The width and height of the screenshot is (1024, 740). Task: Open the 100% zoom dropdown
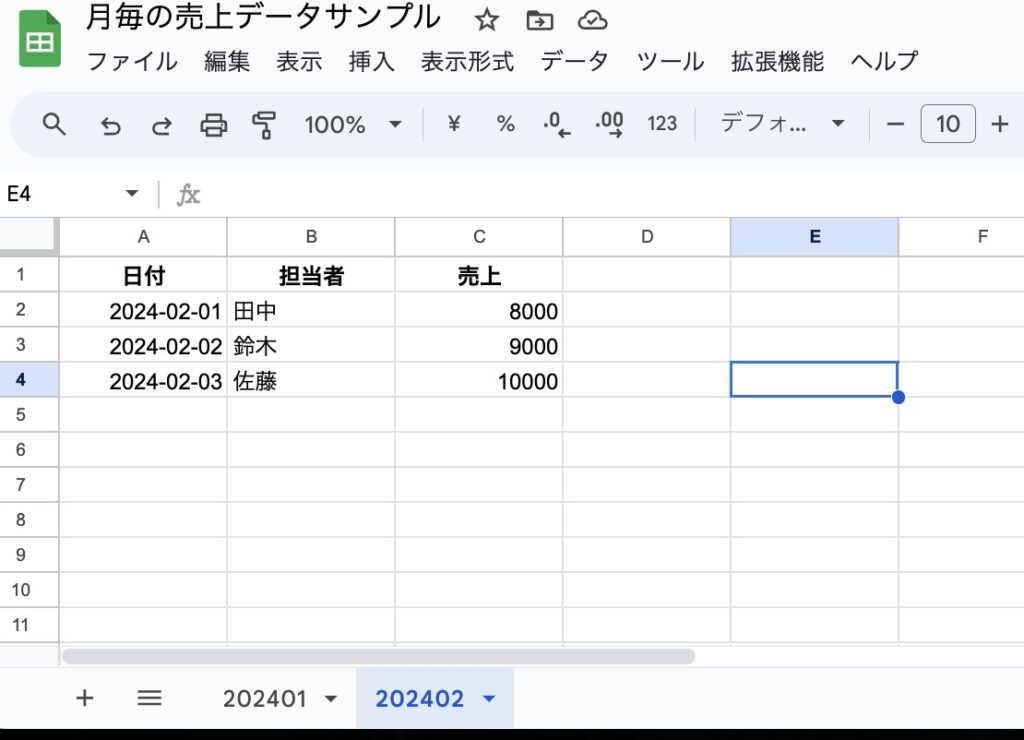point(352,124)
